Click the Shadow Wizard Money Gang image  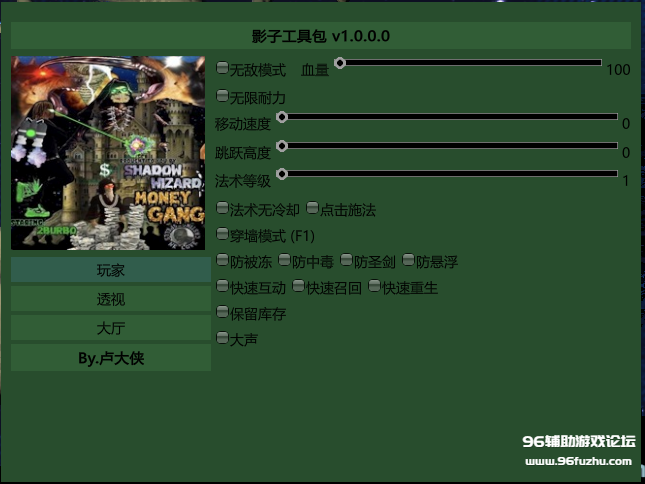tap(108, 152)
